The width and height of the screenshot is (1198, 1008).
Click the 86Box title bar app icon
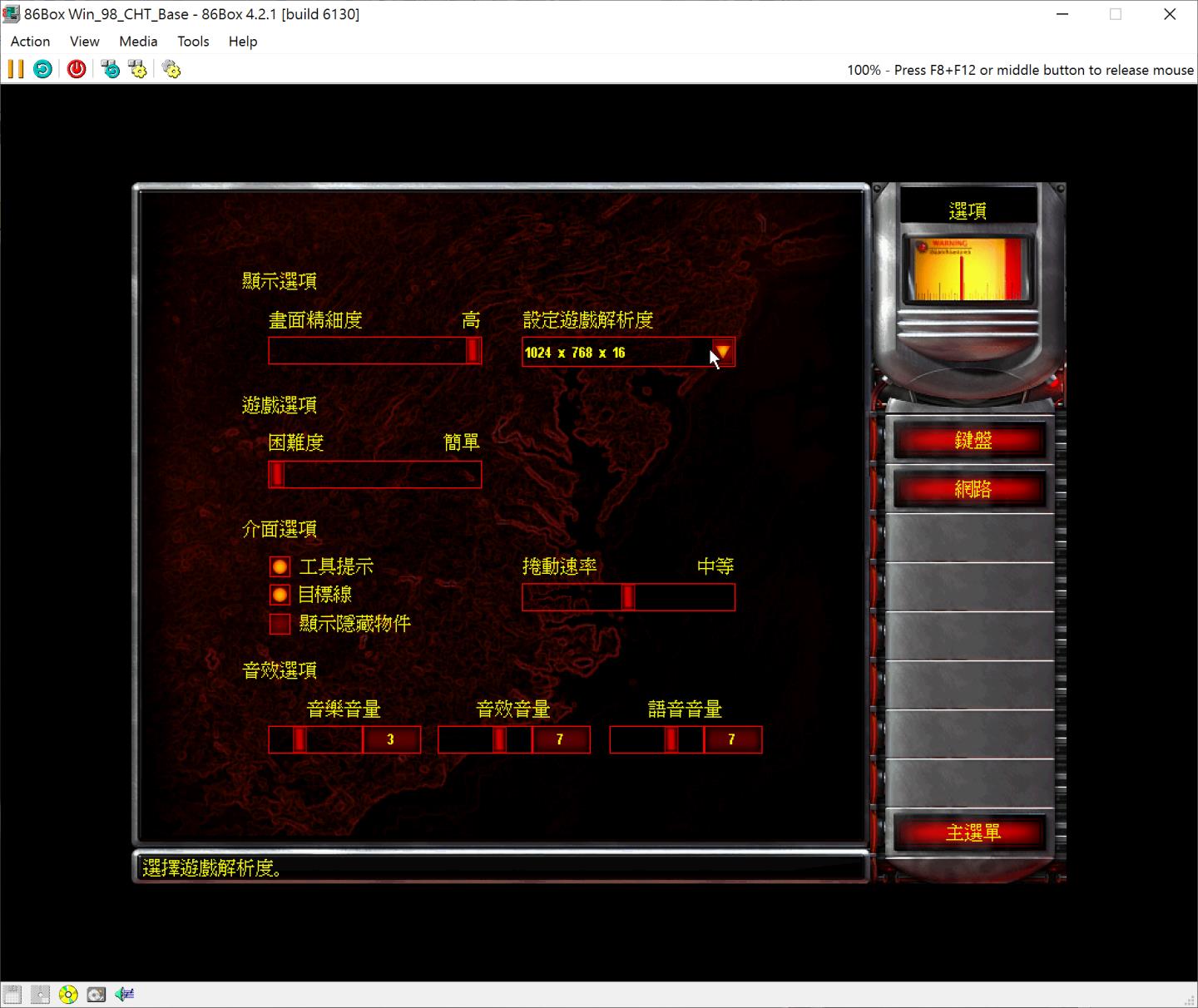[x=11, y=14]
